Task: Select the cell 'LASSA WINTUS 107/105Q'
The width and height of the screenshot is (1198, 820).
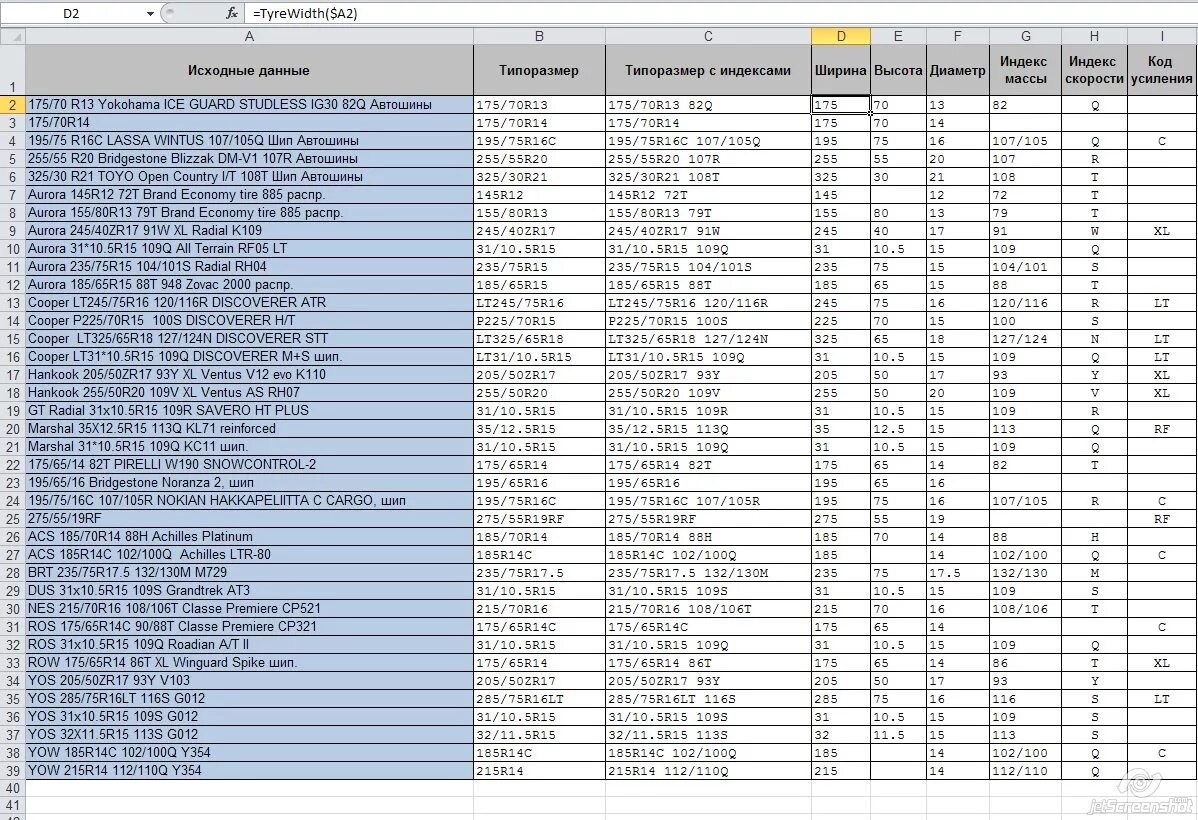Action: point(249,141)
